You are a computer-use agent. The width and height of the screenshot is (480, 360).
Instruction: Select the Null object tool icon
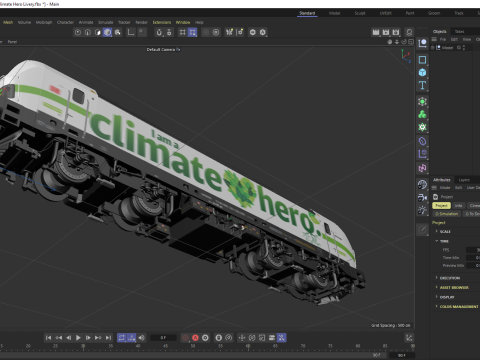pyautogui.click(x=422, y=43)
